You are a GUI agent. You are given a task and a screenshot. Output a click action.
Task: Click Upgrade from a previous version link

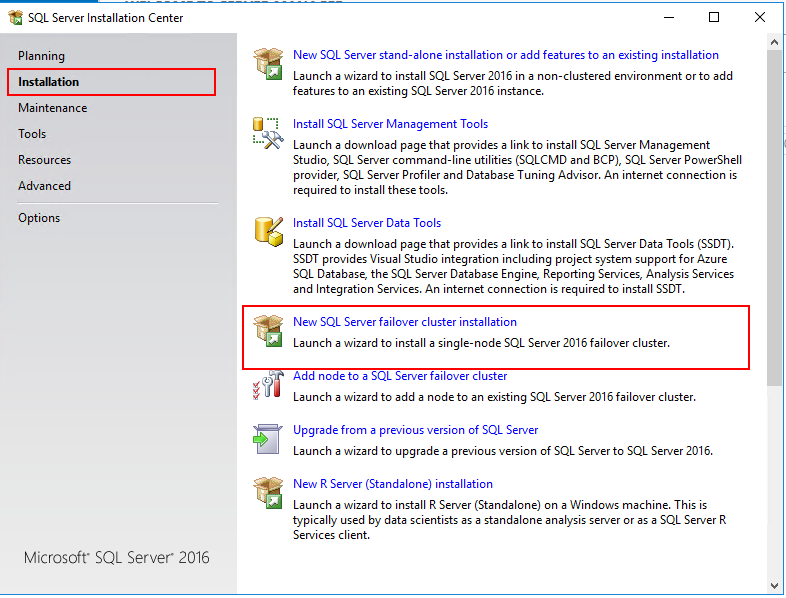416,430
